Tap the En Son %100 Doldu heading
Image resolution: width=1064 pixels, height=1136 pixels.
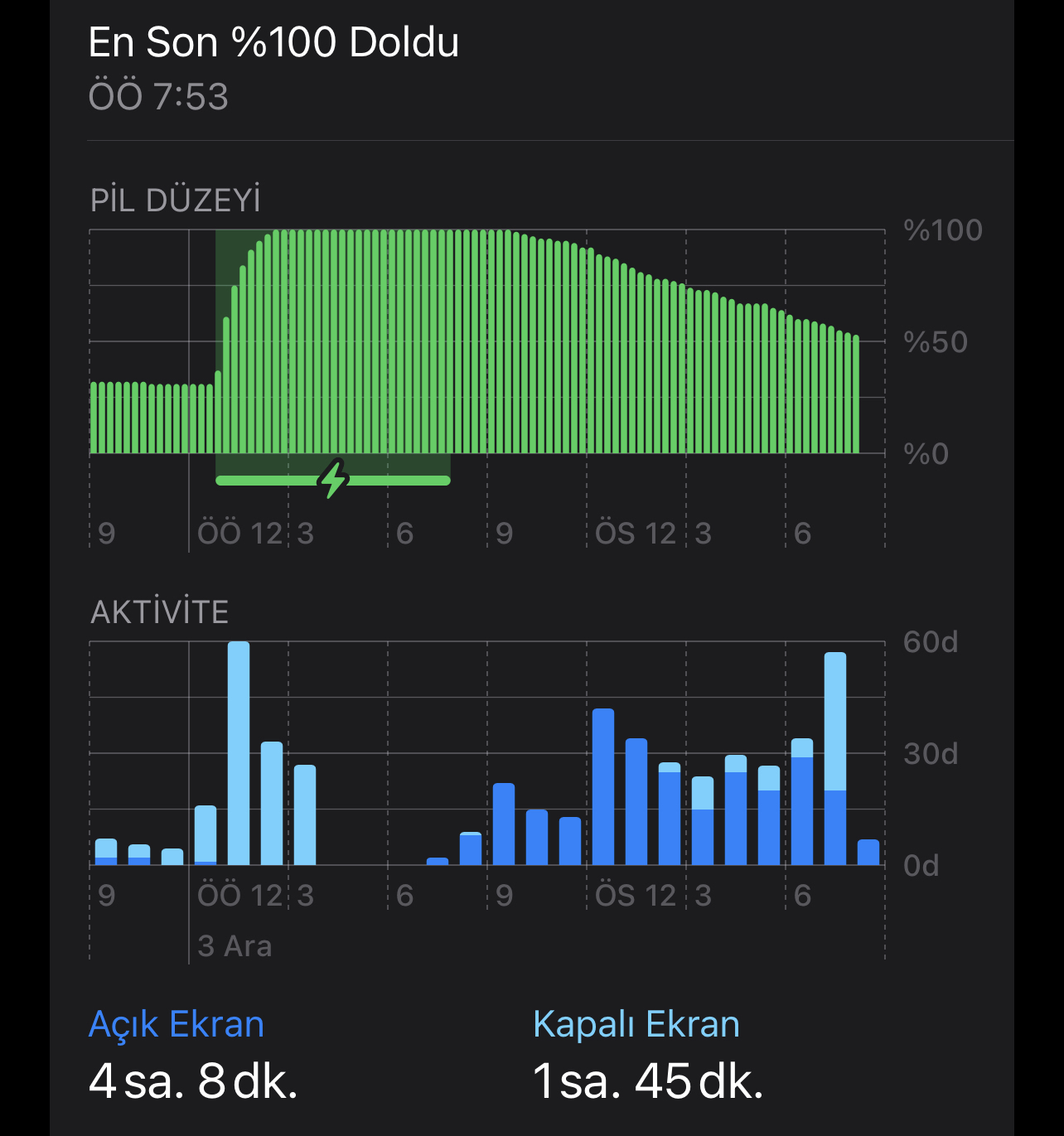(273, 42)
